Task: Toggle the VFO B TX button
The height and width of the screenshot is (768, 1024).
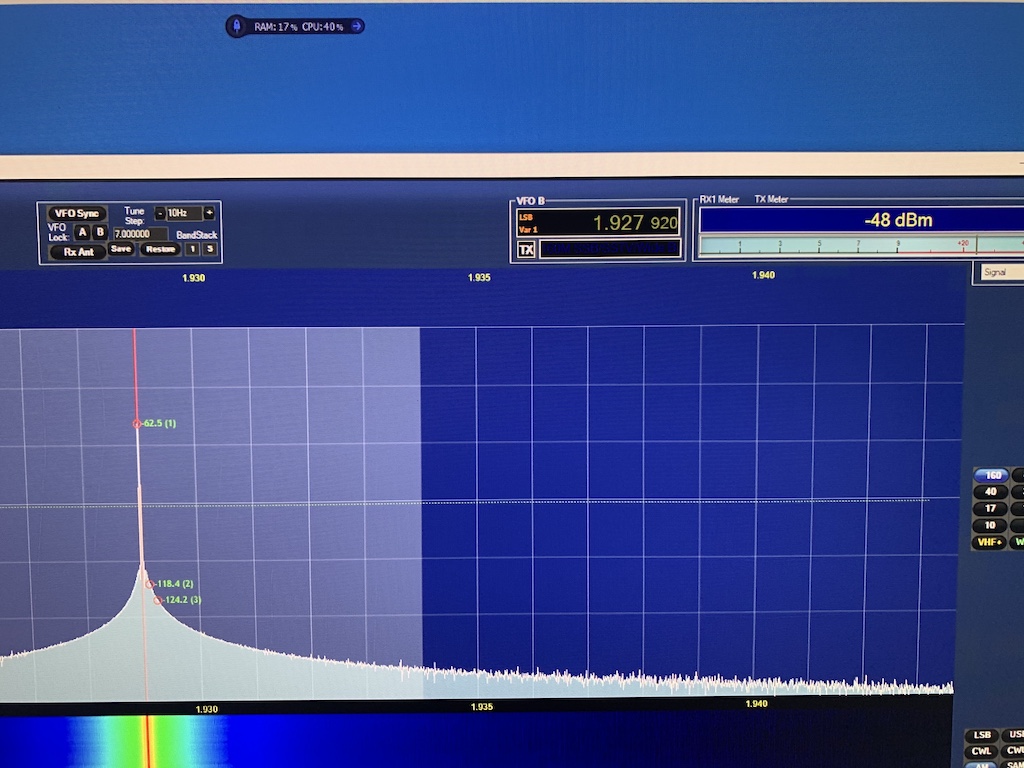Action: [526, 249]
